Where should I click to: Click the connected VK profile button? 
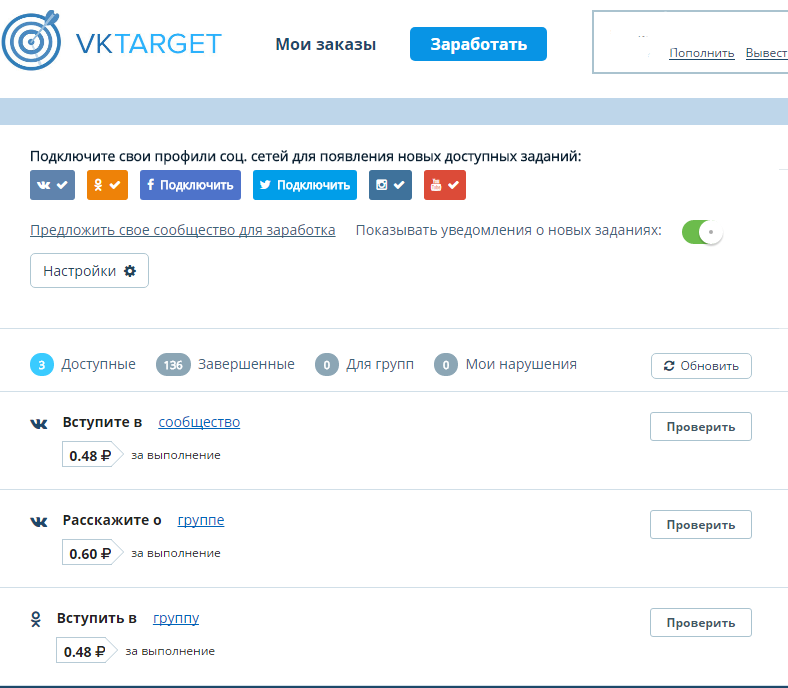click(52, 185)
